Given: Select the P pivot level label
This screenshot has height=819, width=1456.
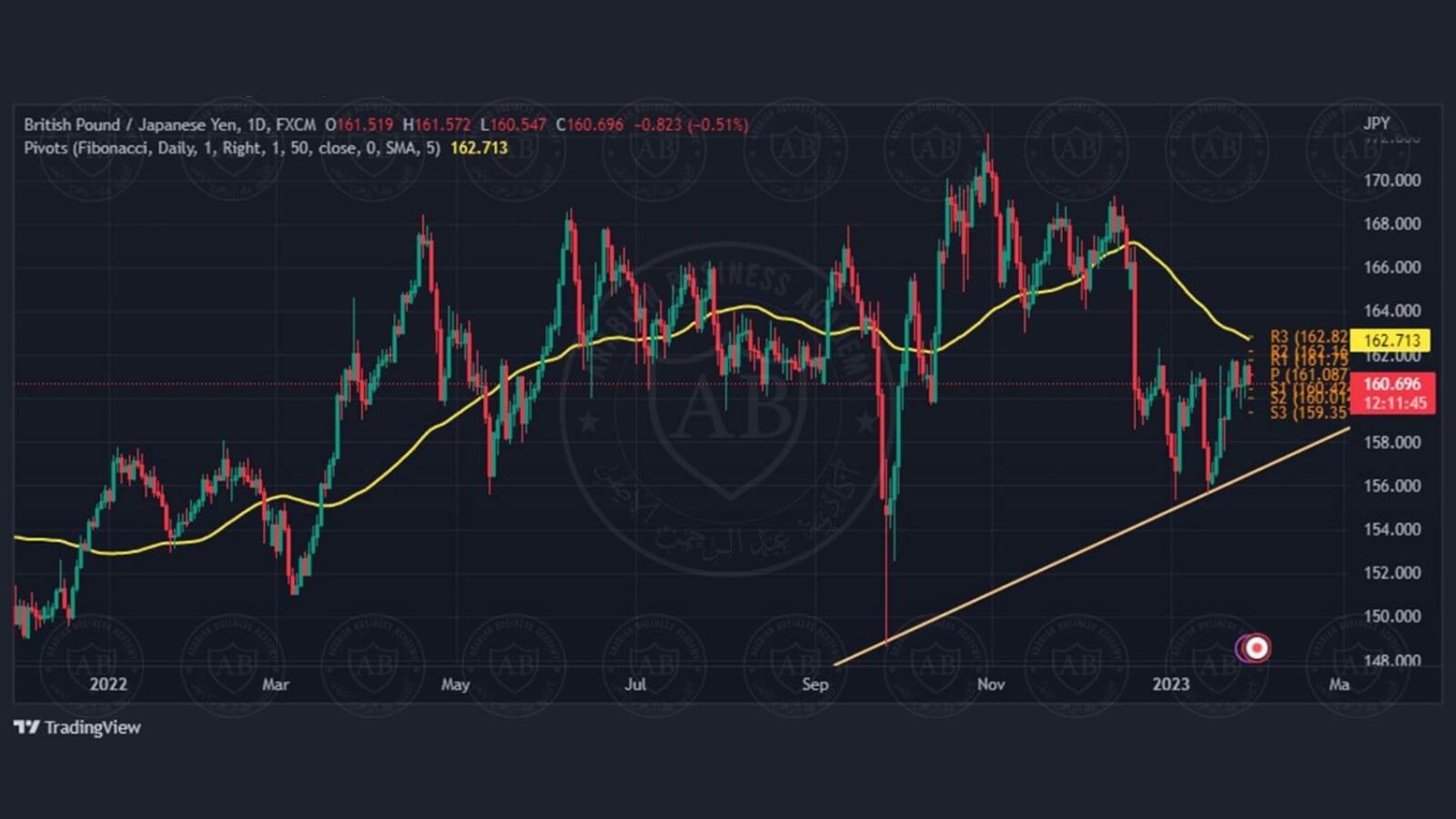Looking at the screenshot, I should [1309, 375].
